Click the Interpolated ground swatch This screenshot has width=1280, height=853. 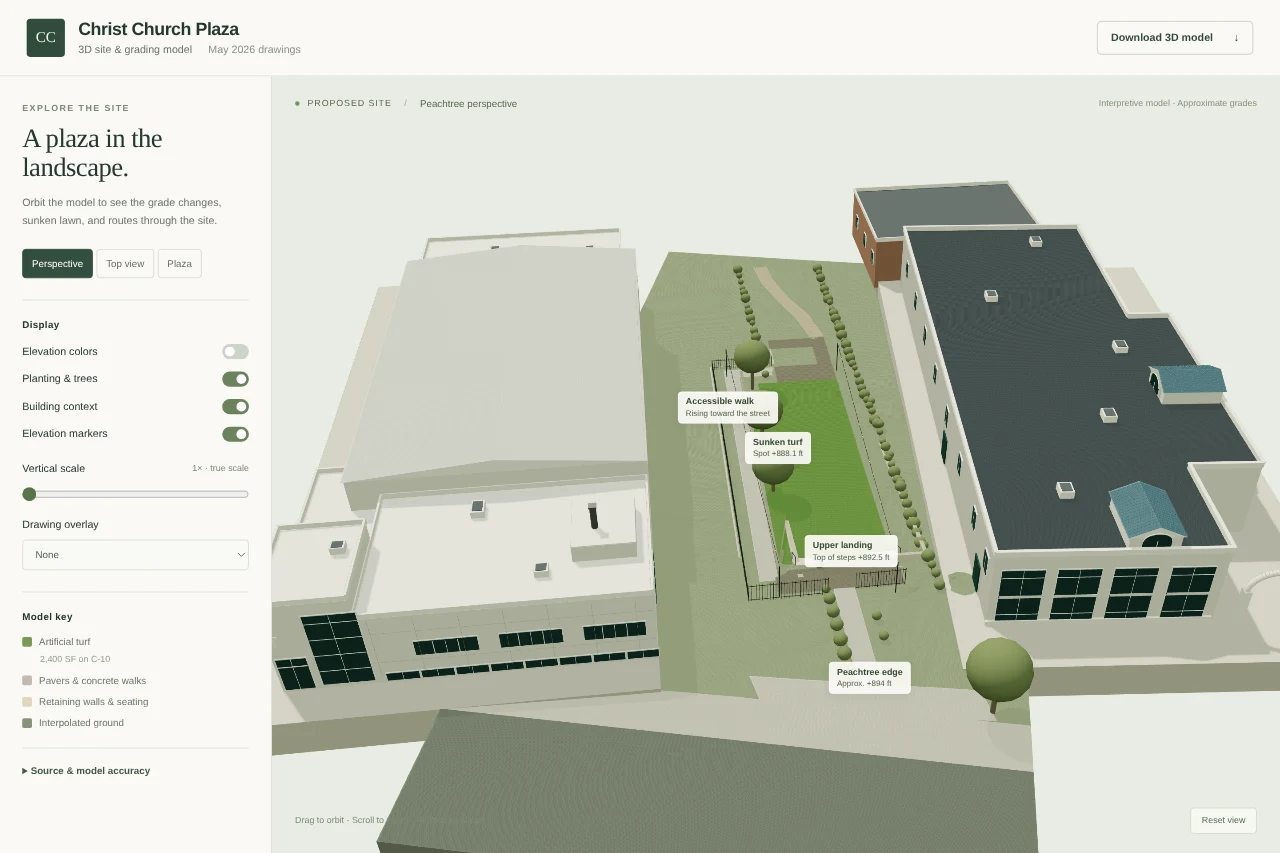[x=27, y=723]
